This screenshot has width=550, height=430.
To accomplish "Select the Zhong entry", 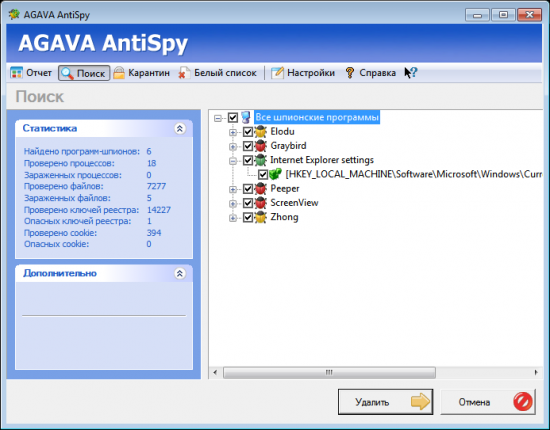I will click(x=284, y=217).
